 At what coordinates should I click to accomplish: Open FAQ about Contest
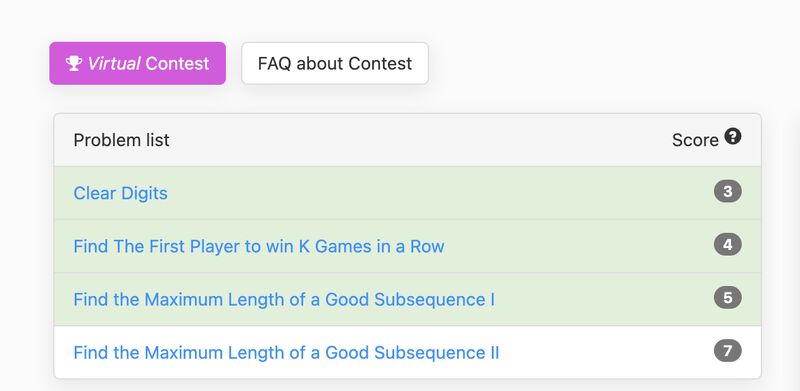(x=335, y=63)
